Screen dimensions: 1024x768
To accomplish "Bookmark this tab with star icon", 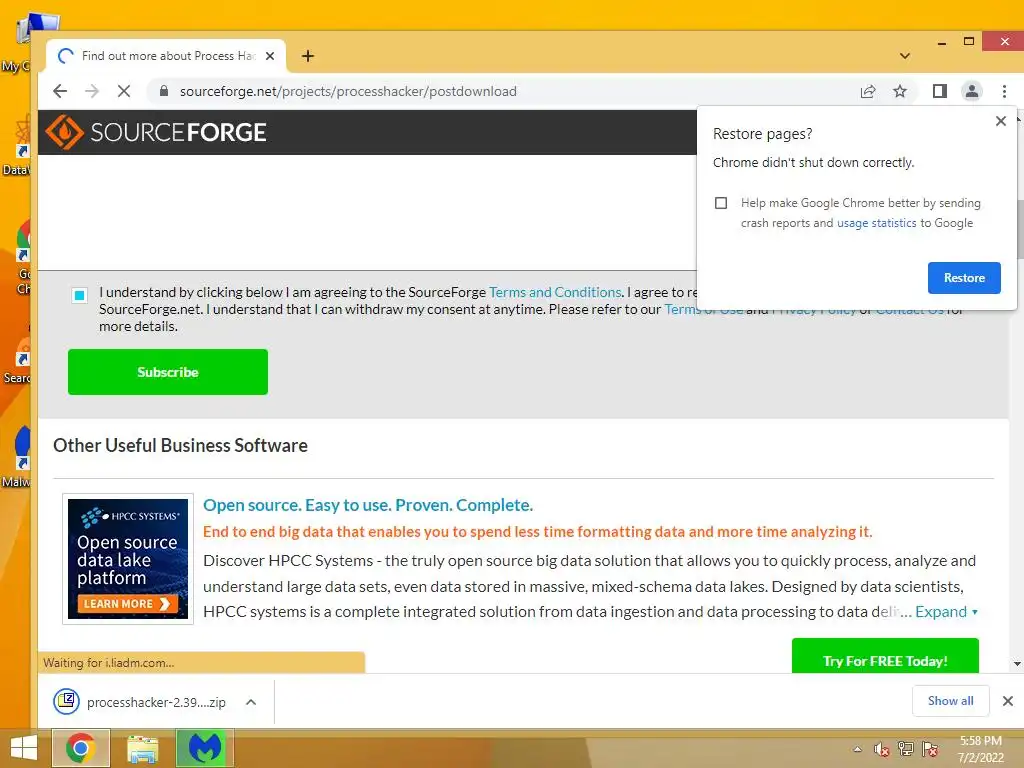I will [900, 91].
